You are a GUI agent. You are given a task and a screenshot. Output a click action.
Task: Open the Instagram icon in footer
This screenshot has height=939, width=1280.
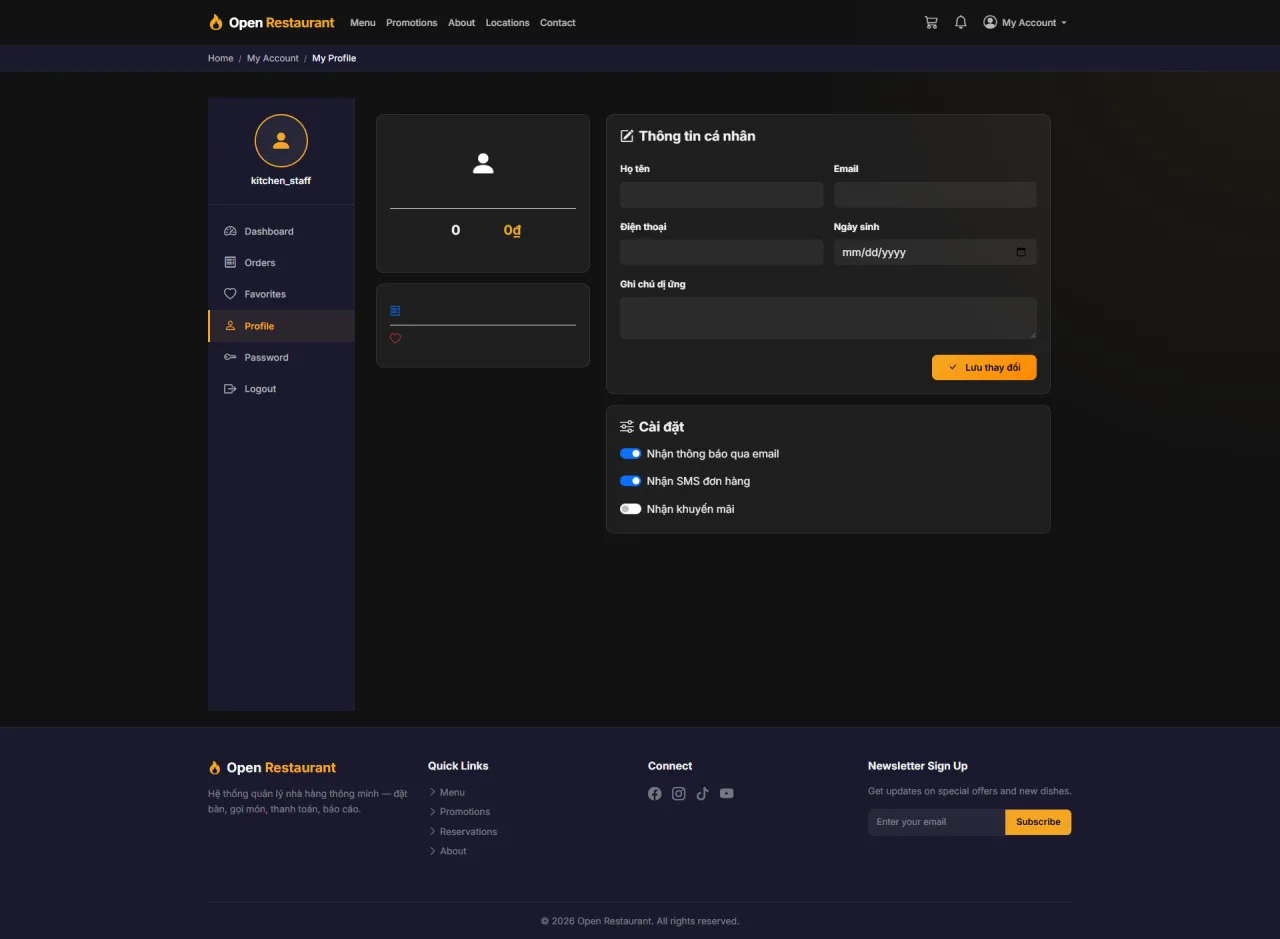coord(679,794)
